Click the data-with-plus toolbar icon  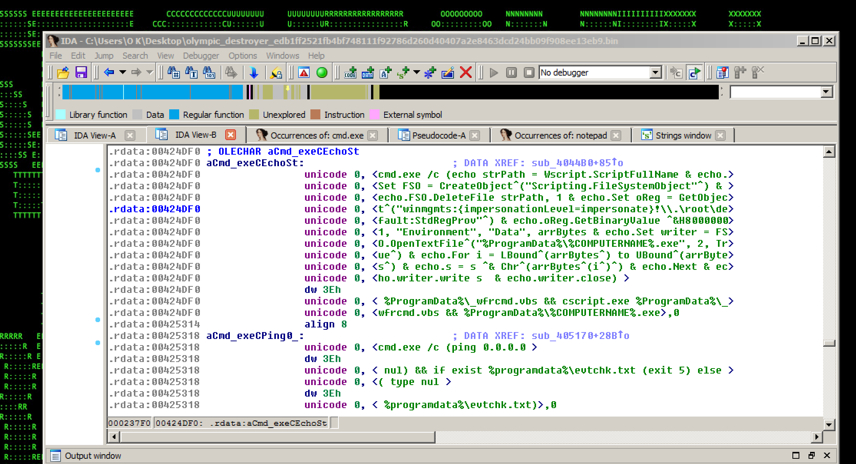[368, 73]
